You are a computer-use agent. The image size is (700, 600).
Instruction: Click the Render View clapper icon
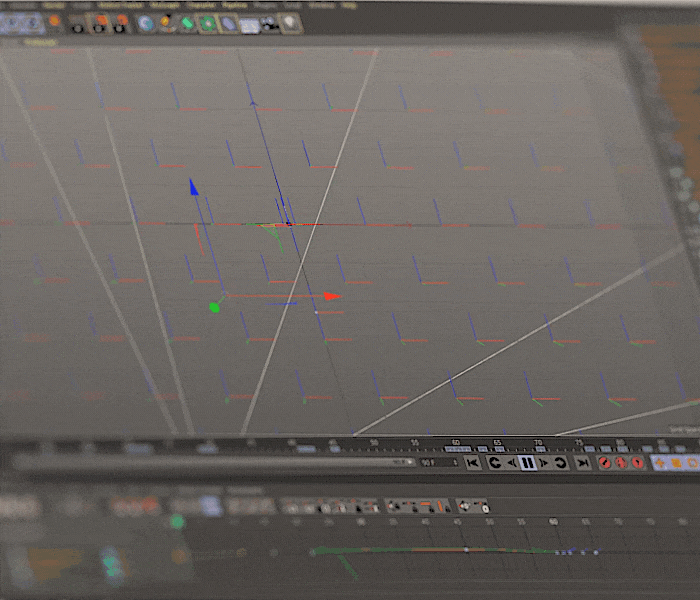pyautogui.click(x=78, y=25)
